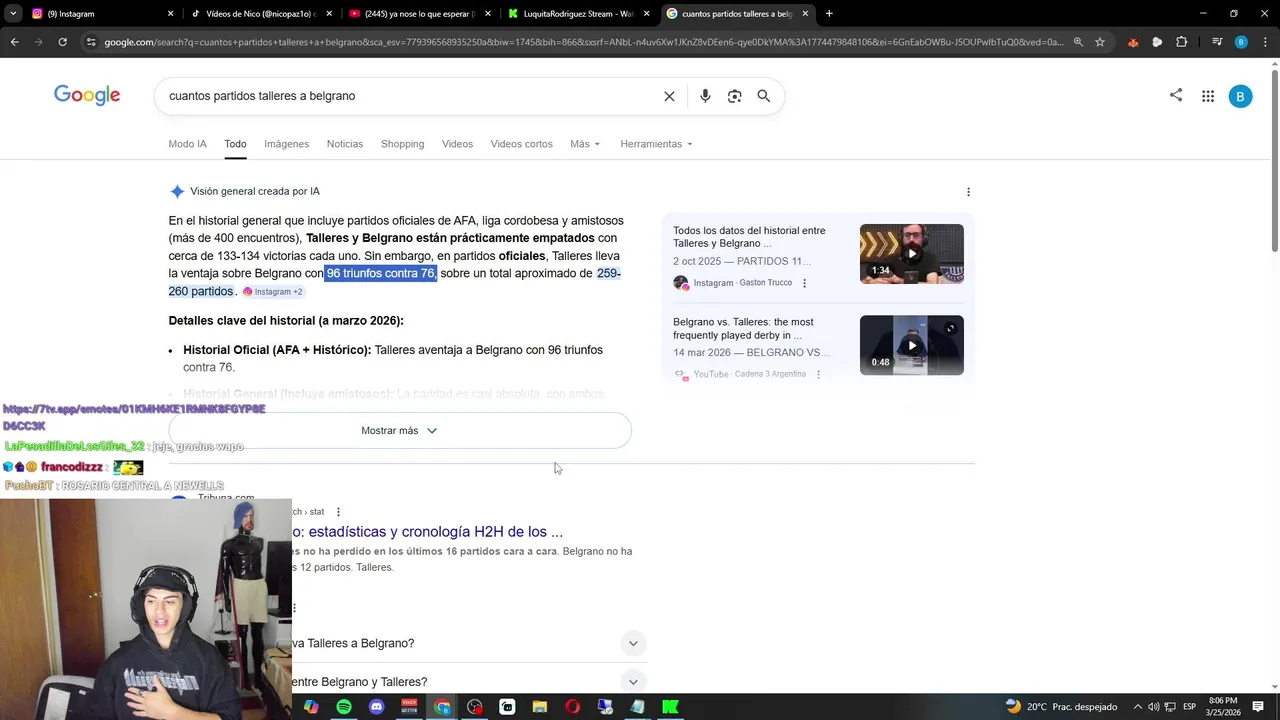Screen dimensions: 1280x720
Task: Clear the search box text
Action: point(669,96)
